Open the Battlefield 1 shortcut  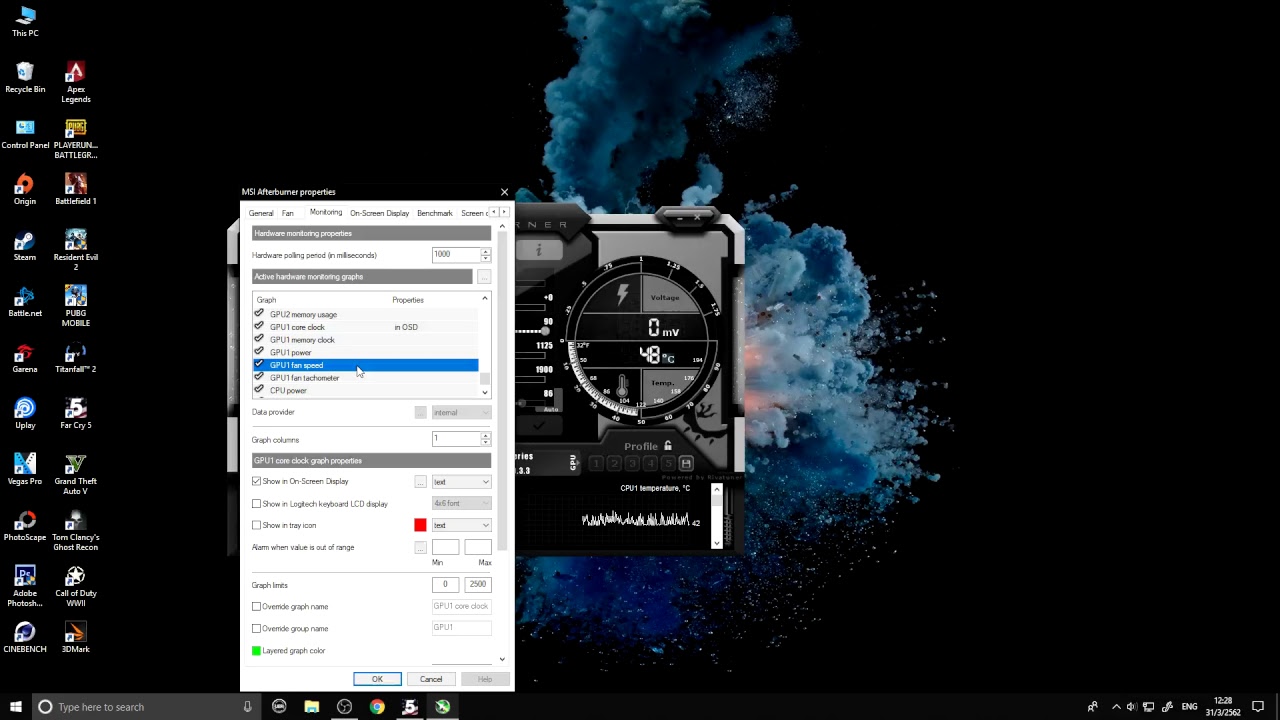coord(75,190)
